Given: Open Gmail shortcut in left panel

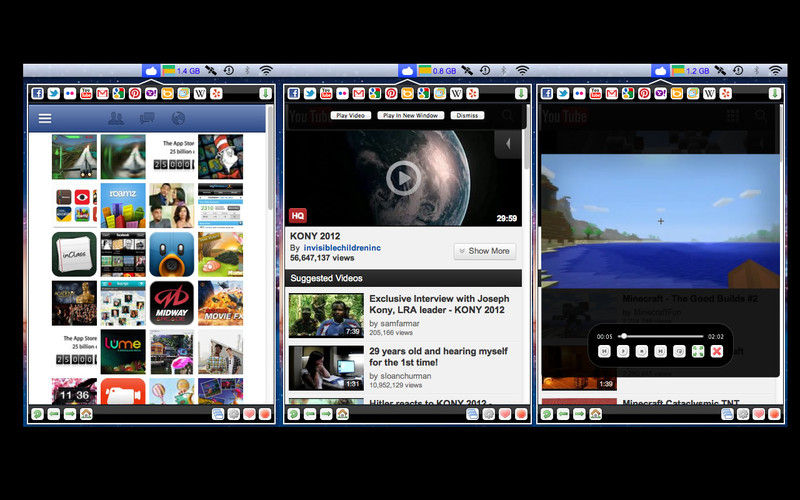Looking at the screenshot, I should point(103,93).
